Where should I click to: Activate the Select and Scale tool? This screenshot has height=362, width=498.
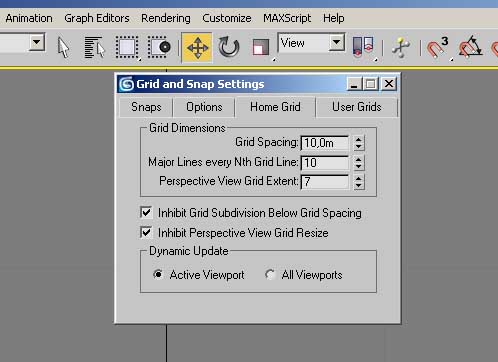261,48
